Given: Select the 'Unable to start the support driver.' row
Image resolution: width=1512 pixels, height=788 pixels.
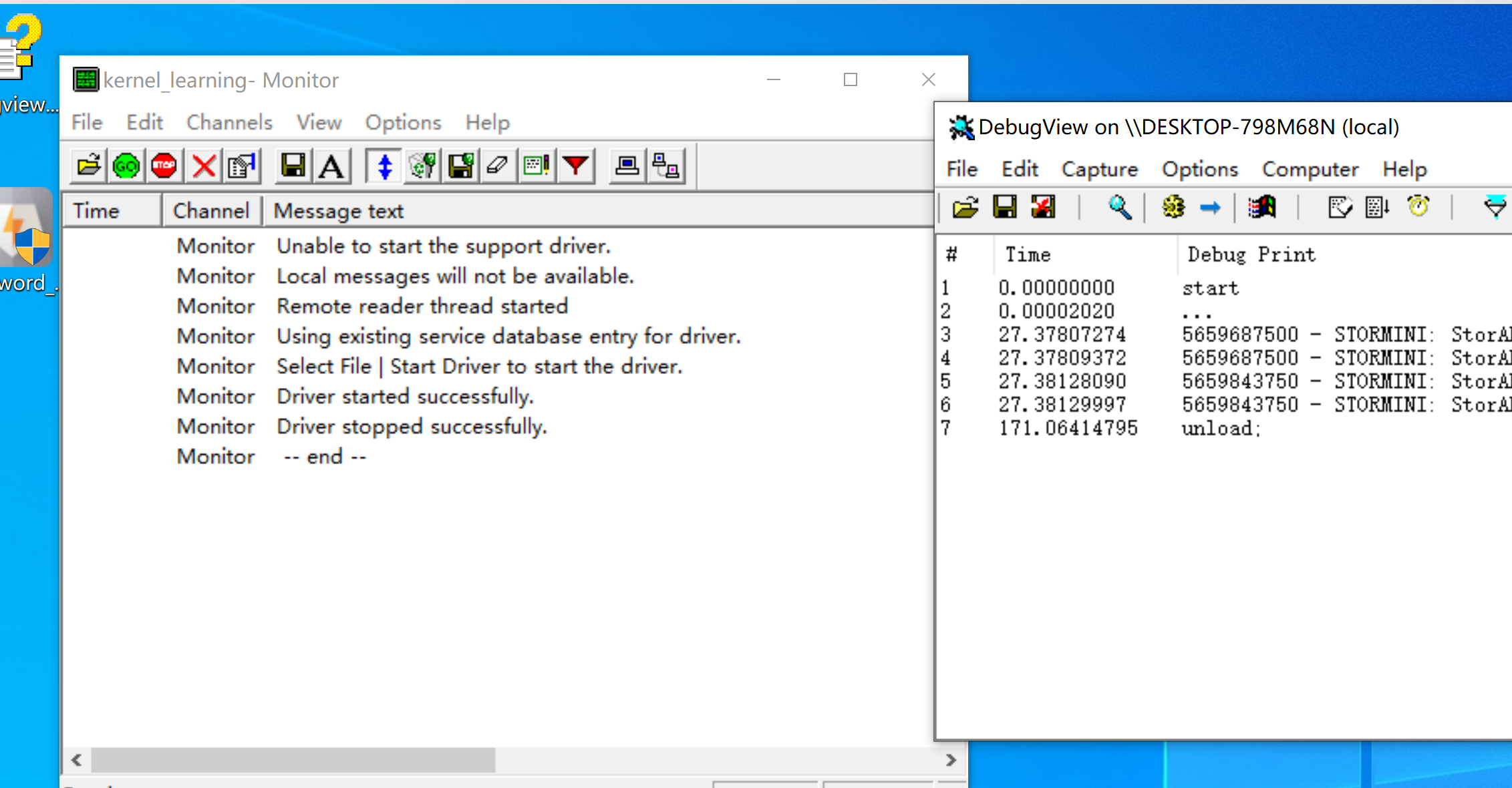Looking at the screenshot, I should tap(498, 246).
